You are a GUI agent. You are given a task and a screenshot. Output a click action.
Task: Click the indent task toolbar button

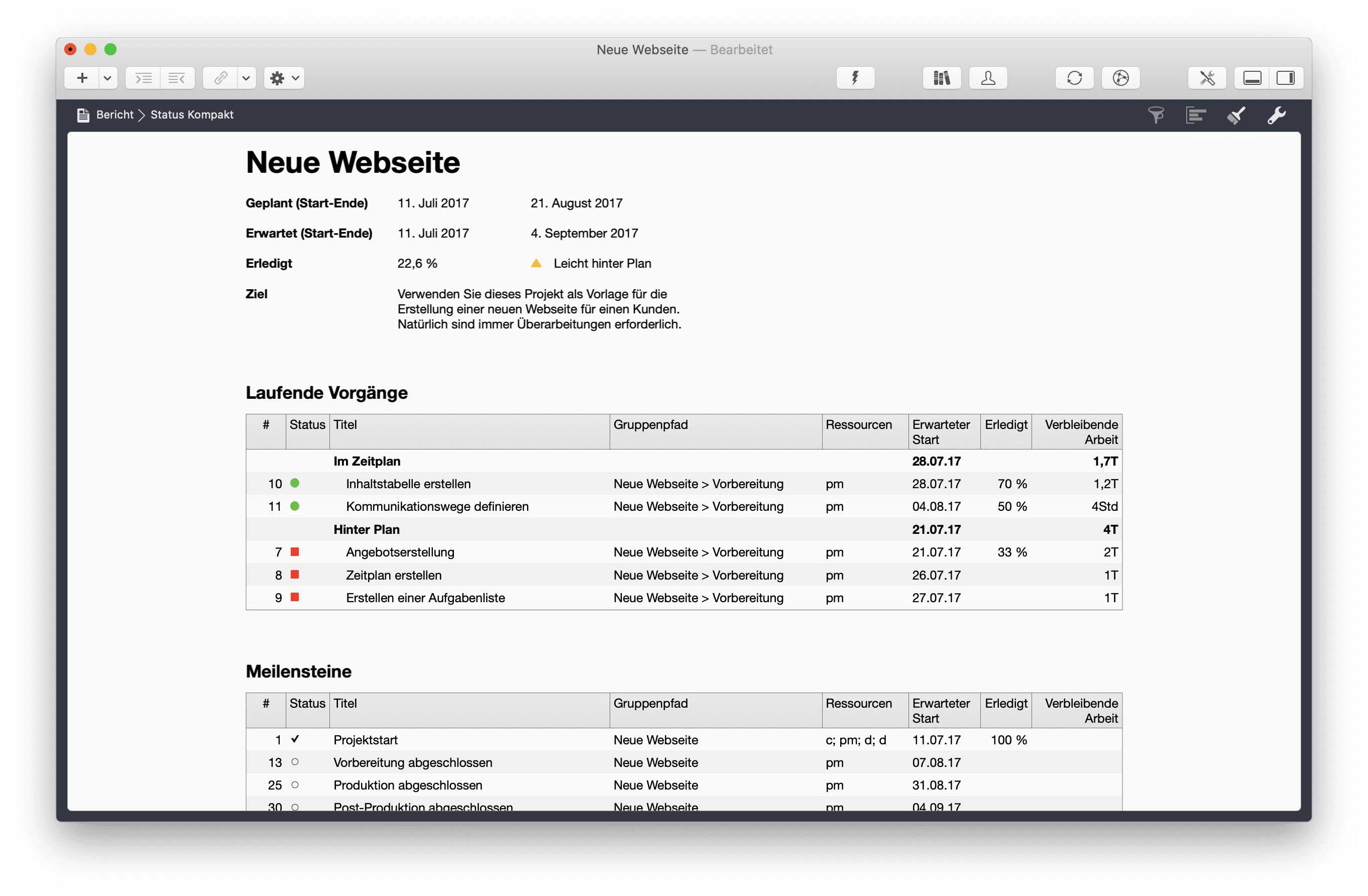click(x=143, y=77)
